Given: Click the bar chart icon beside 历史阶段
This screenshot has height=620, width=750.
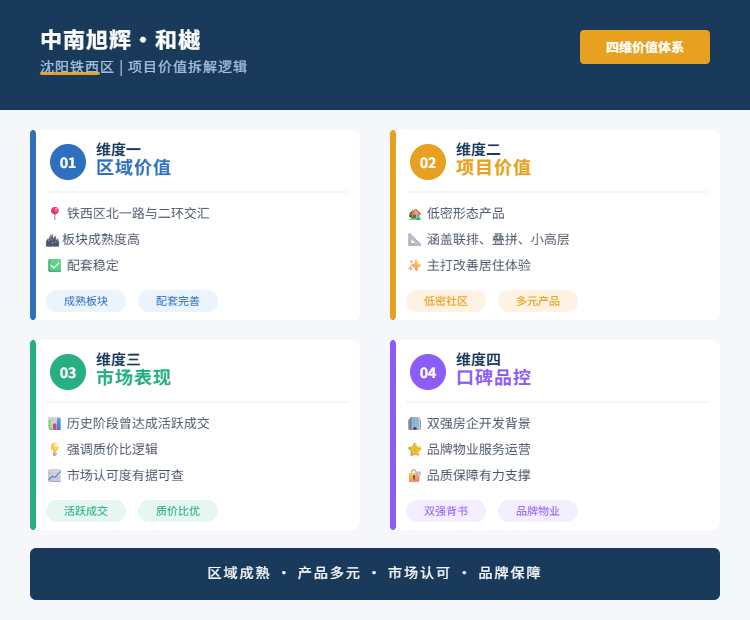Looking at the screenshot, I should click(55, 423).
